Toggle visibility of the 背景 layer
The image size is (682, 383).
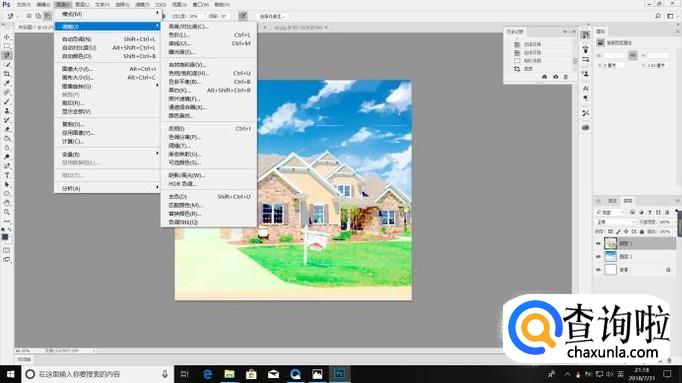click(598, 270)
